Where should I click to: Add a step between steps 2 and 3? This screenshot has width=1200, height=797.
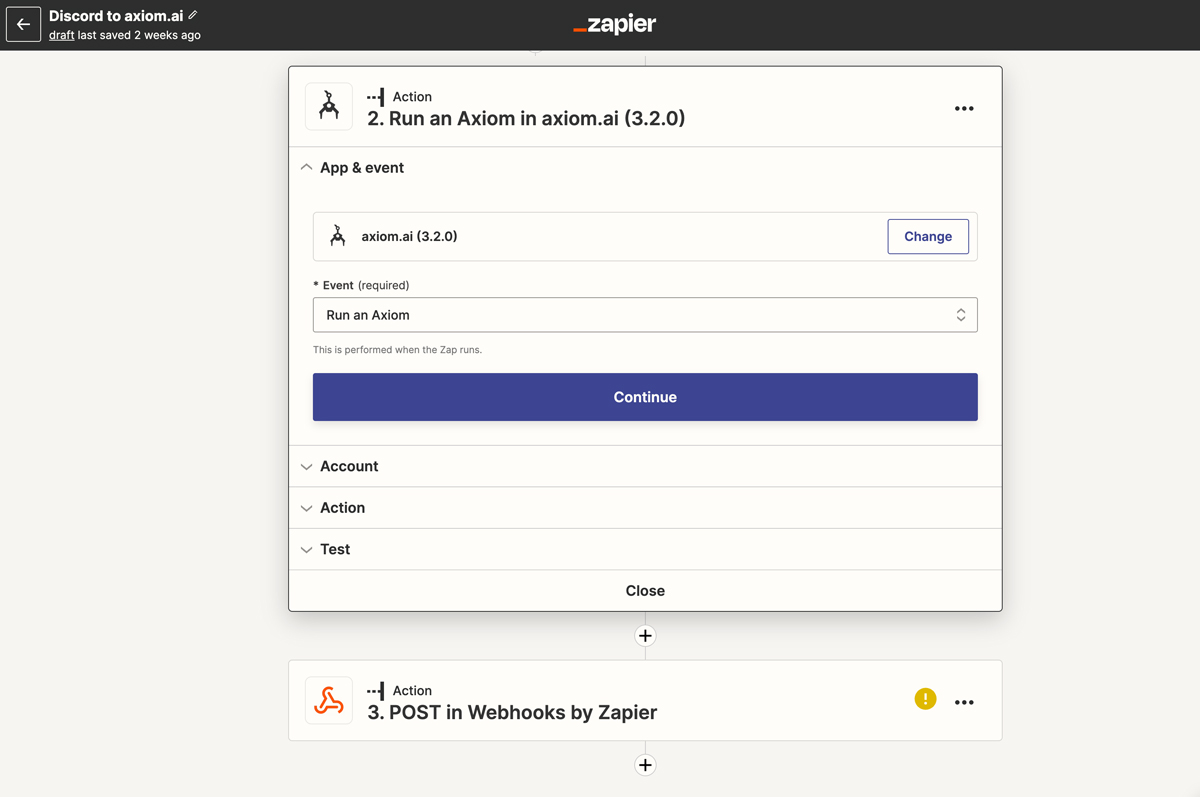(x=645, y=636)
